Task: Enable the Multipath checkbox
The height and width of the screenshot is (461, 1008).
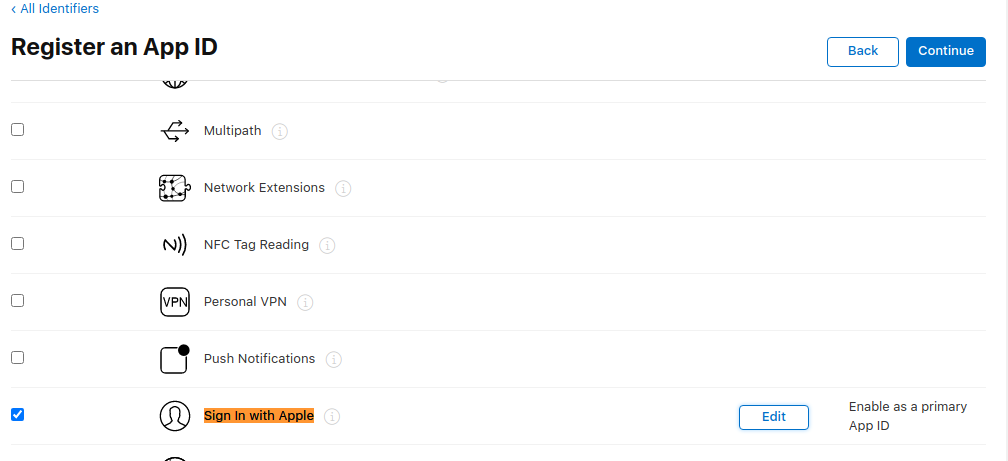Action: click(17, 130)
